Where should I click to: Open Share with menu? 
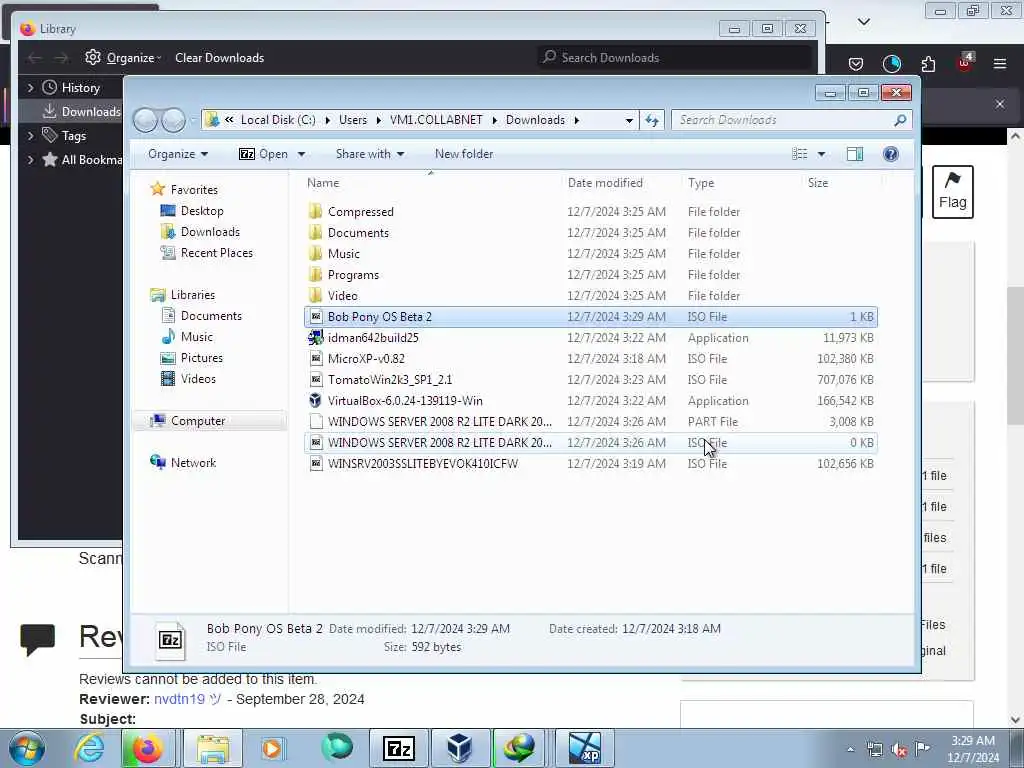(370, 154)
